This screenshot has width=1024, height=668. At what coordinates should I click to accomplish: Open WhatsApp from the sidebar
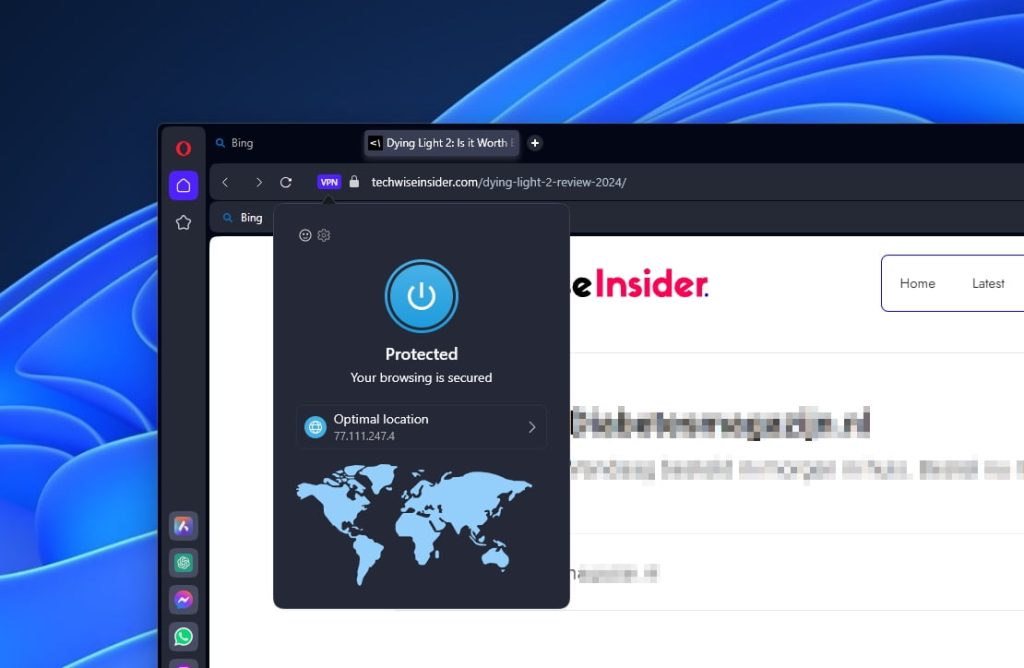[183, 636]
